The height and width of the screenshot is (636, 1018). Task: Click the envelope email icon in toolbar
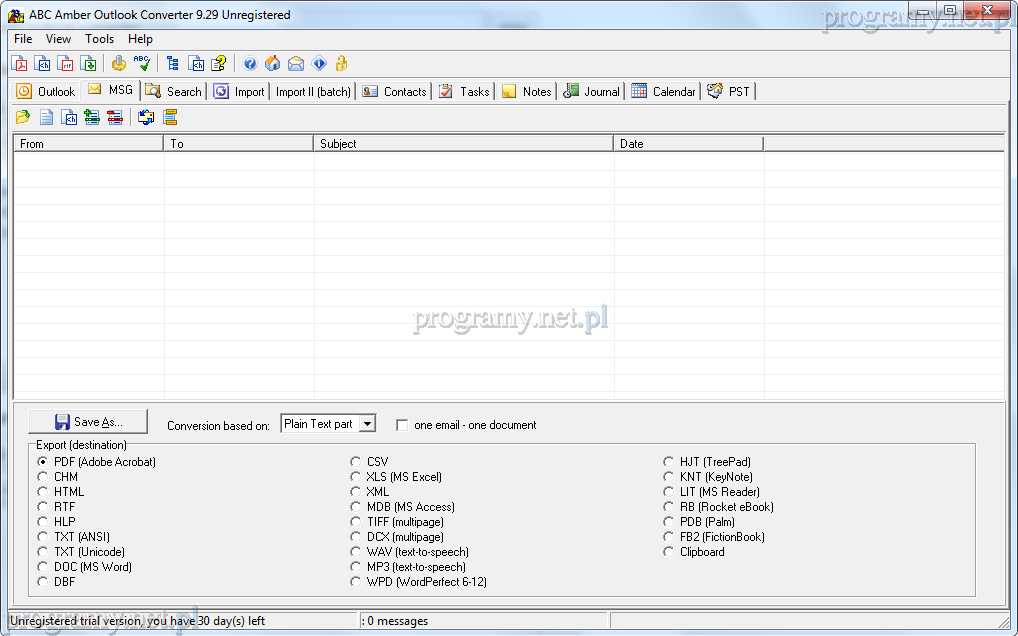pyautogui.click(x=296, y=64)
